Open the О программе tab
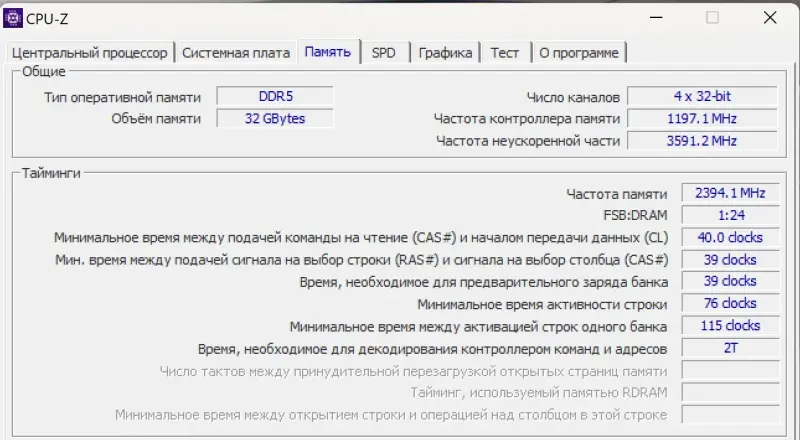This screenshot has width=800, height=440. coord(579,53)
